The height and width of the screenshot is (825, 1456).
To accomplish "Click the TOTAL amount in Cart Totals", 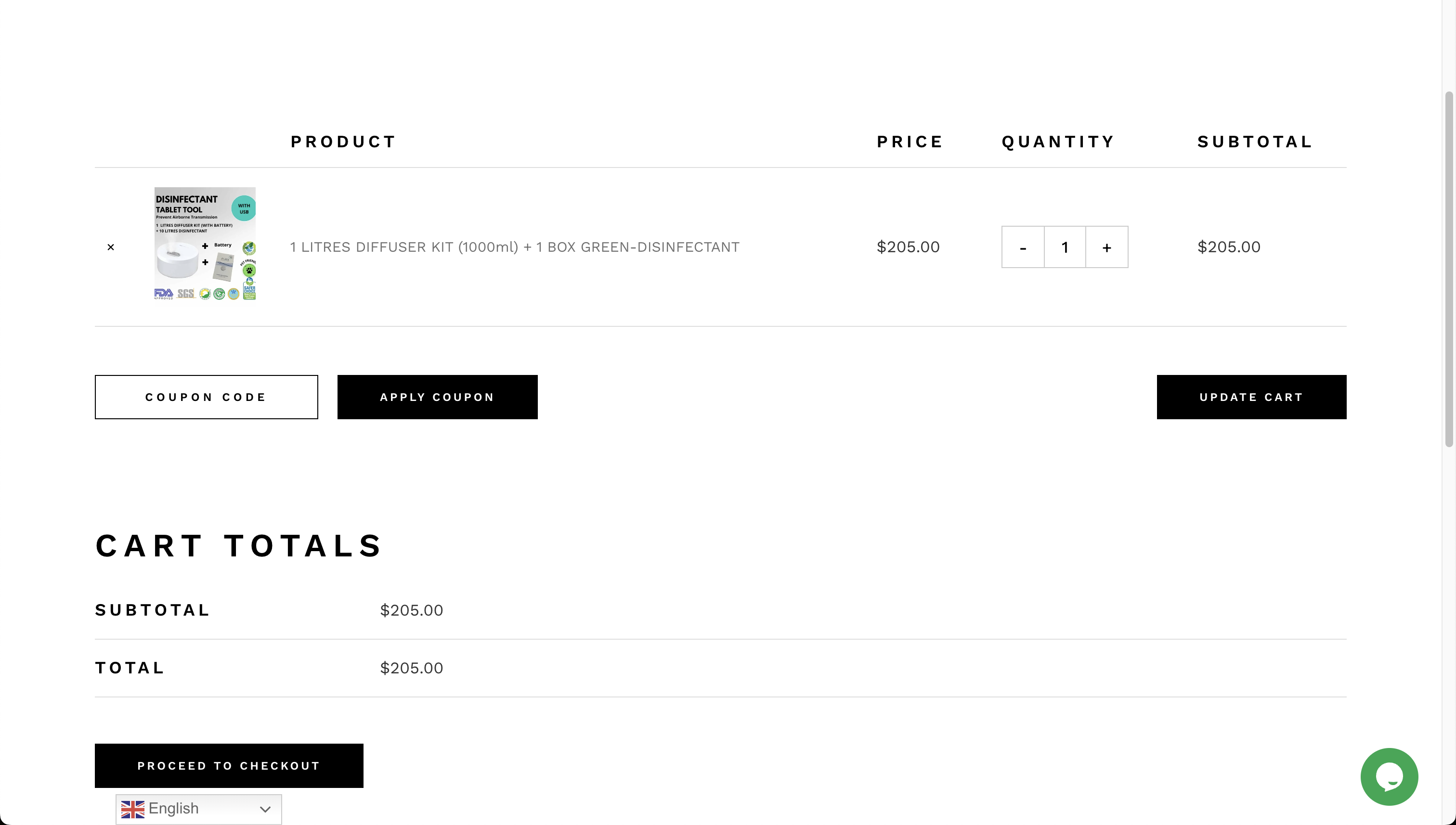I will click(412, 668).
